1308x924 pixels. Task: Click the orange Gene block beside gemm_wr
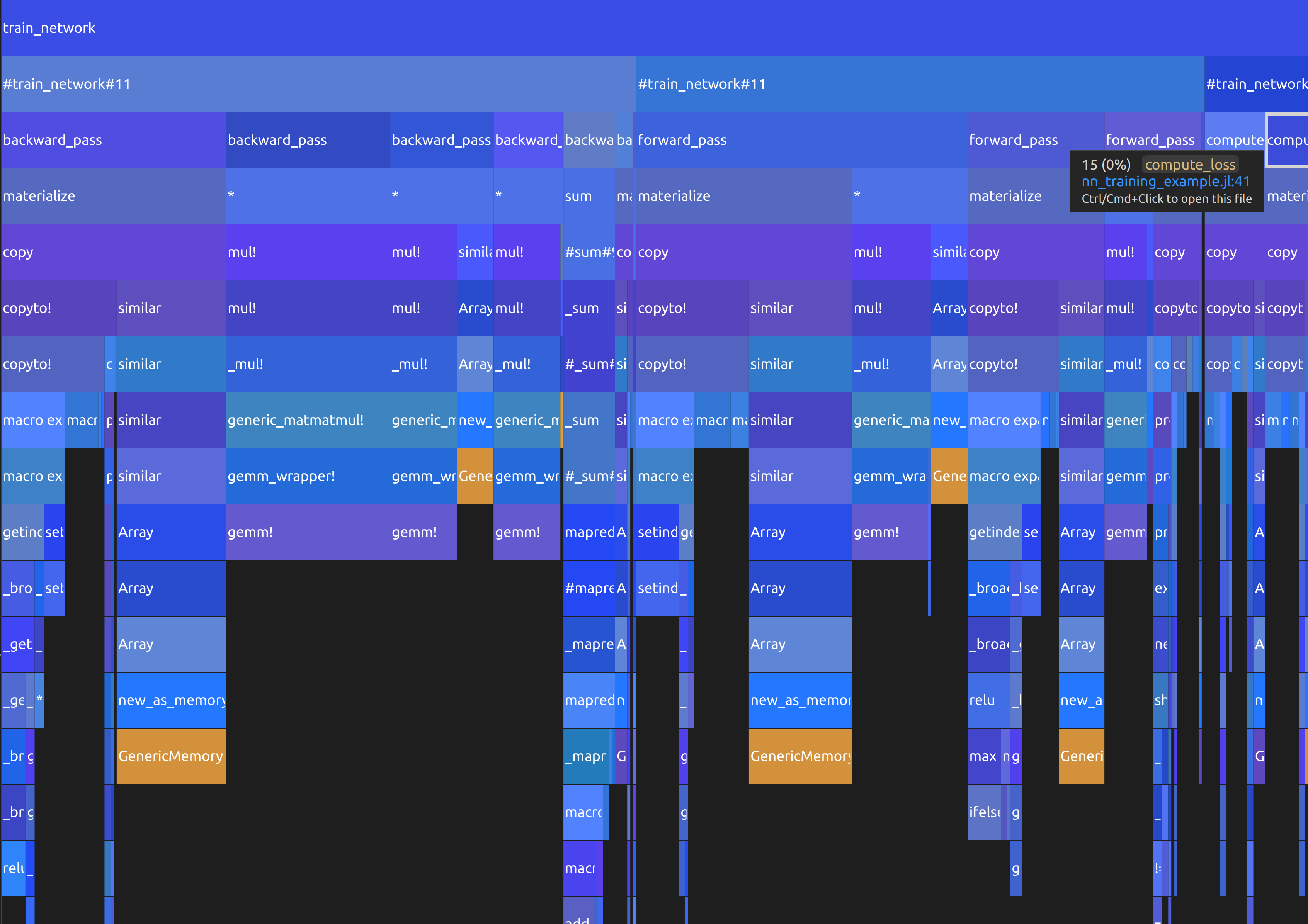(x=475, y=476)
